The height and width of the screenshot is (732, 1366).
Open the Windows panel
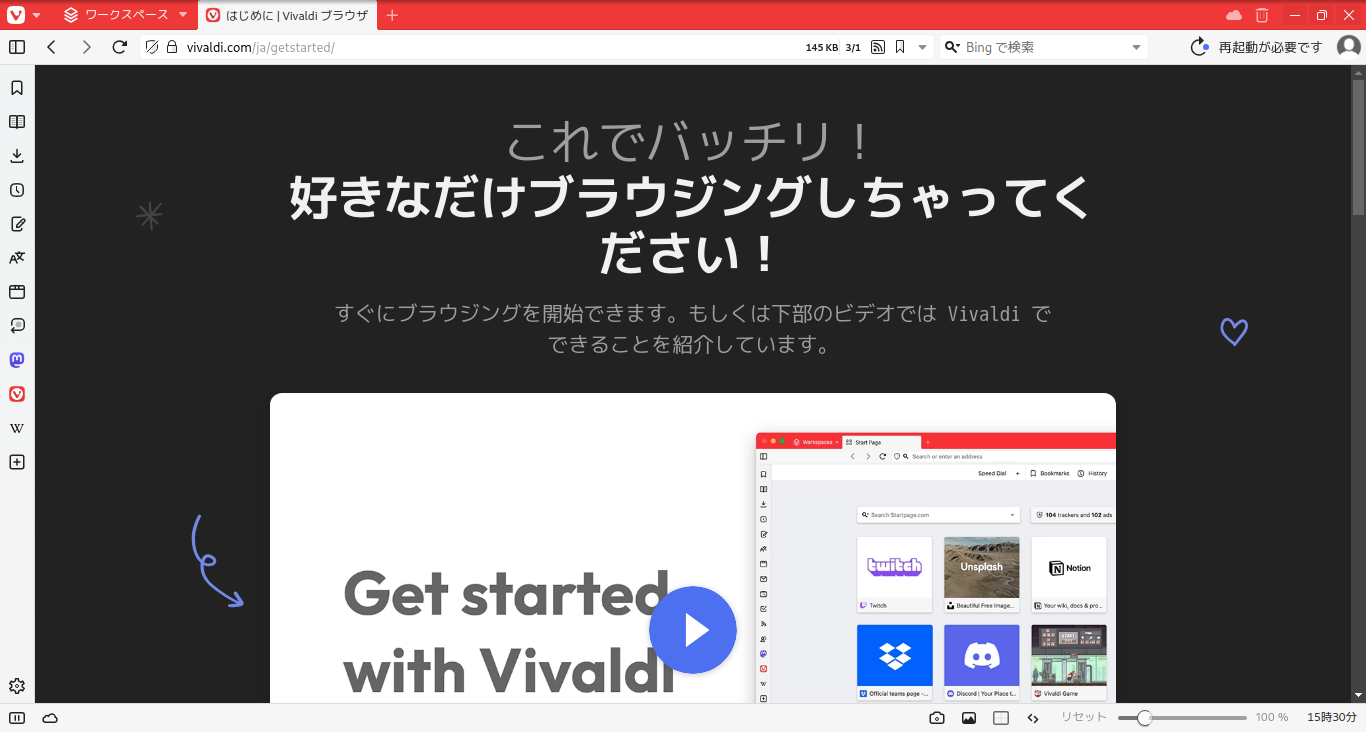click(x=17, y=292)
